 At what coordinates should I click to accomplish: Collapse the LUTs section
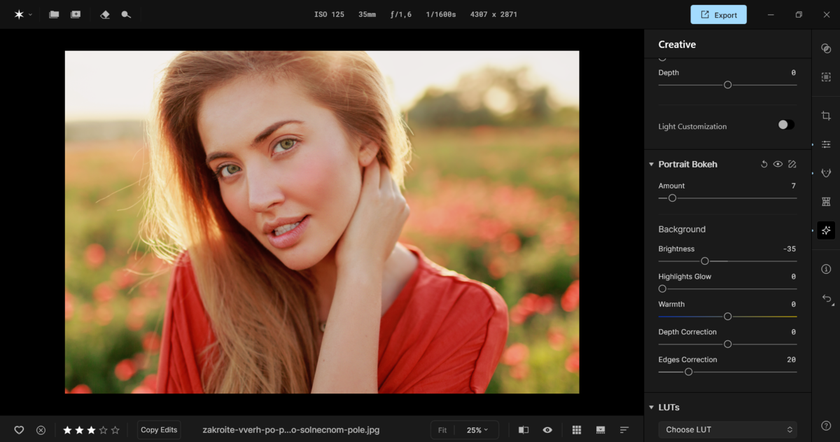(x=651, y=408)
